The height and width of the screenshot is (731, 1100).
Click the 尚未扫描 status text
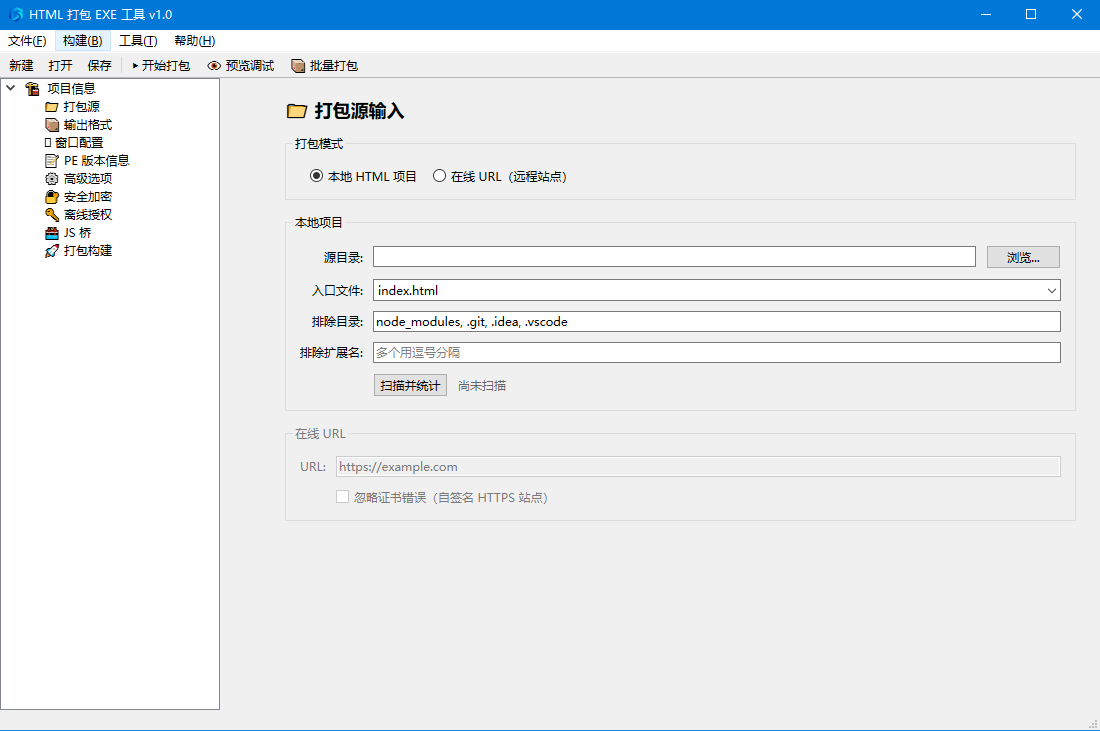(x=482, y=386)
